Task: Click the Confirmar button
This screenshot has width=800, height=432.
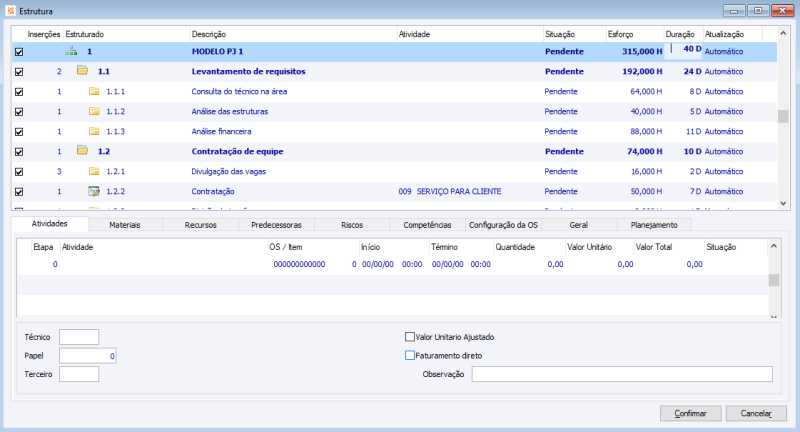Action: 690,413
